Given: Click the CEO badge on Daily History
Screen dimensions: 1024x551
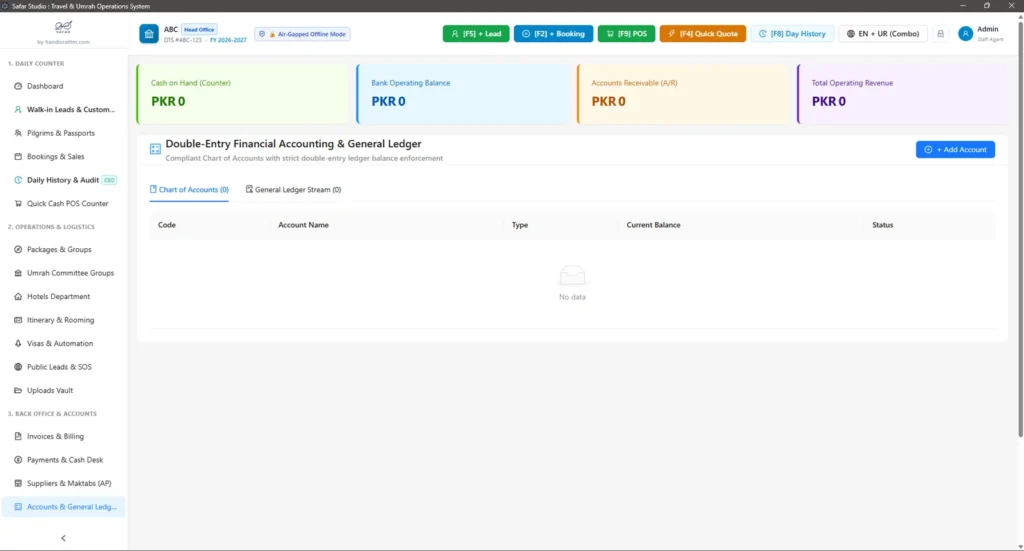Looking at the screenshot, I should 109,180.
